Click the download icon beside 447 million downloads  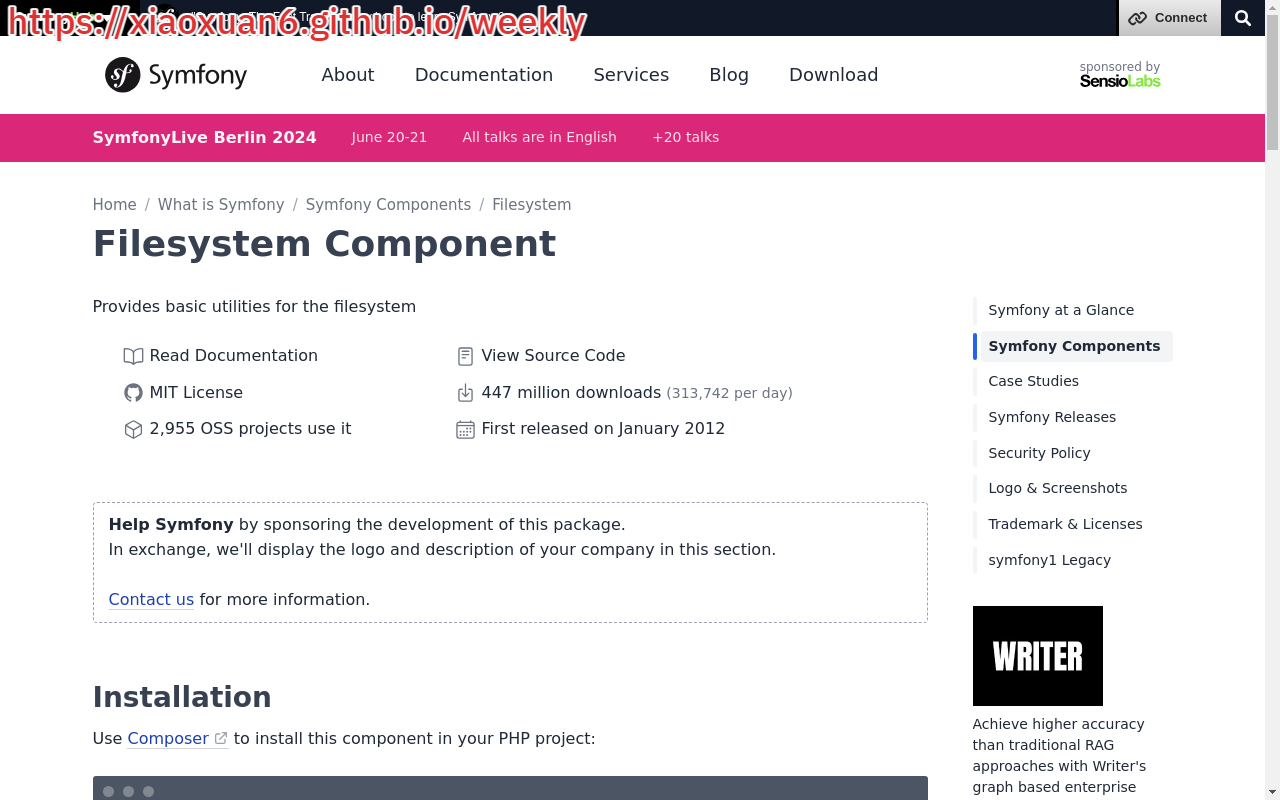[x=465, y=393]
